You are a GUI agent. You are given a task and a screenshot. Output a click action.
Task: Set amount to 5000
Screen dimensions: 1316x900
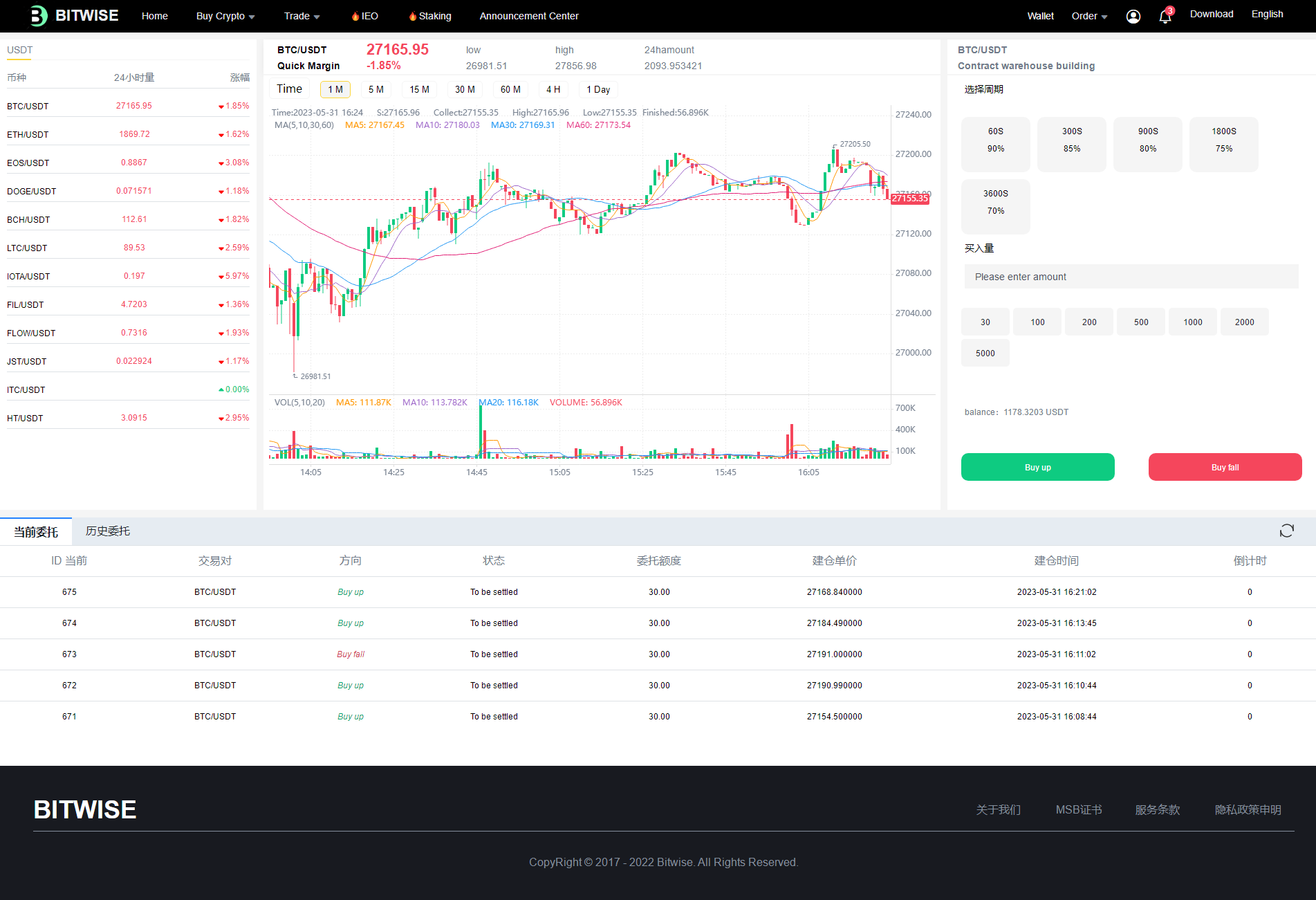[x=985, y=353]
